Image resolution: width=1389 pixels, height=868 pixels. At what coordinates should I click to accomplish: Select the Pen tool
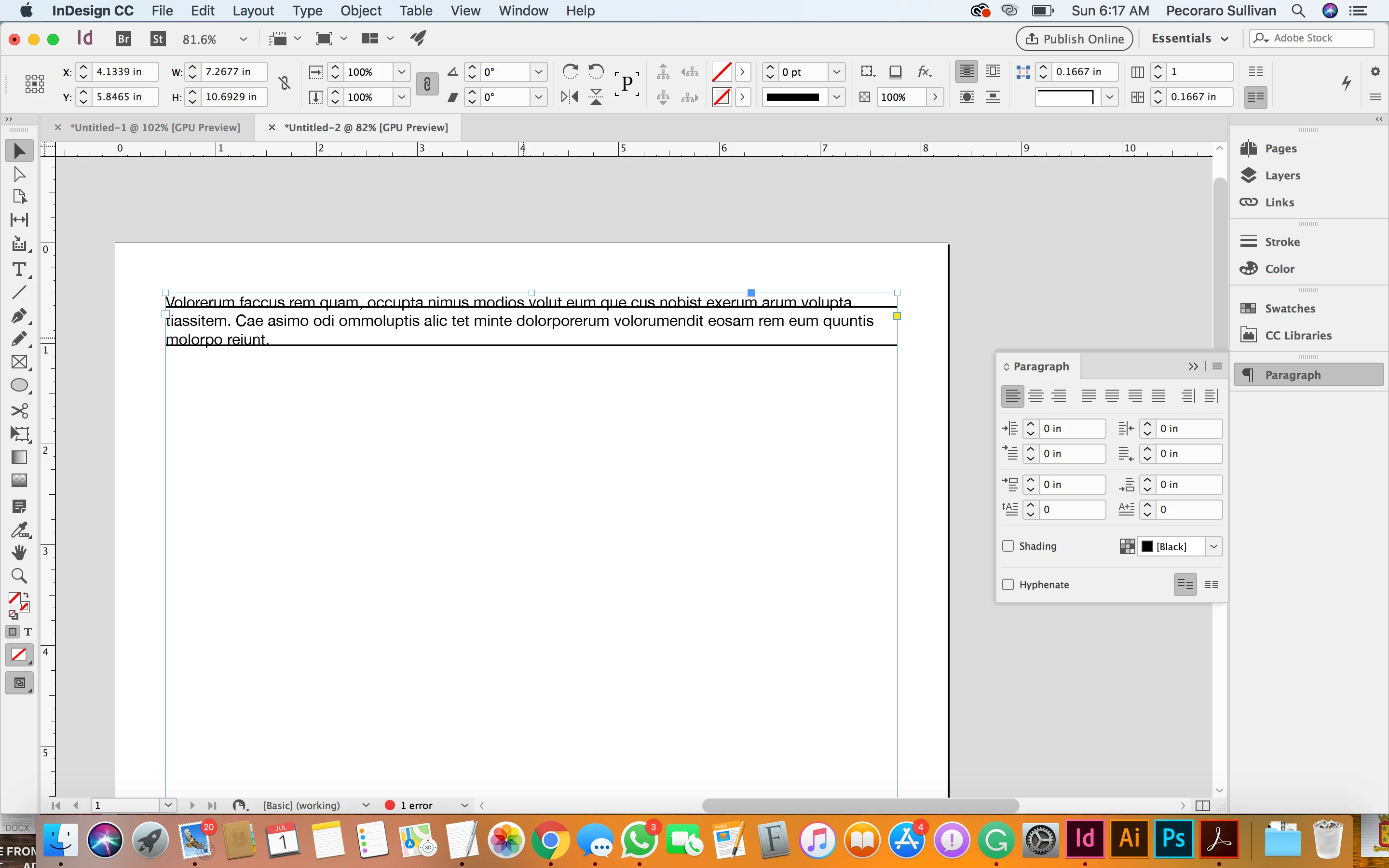coord(19,315)
